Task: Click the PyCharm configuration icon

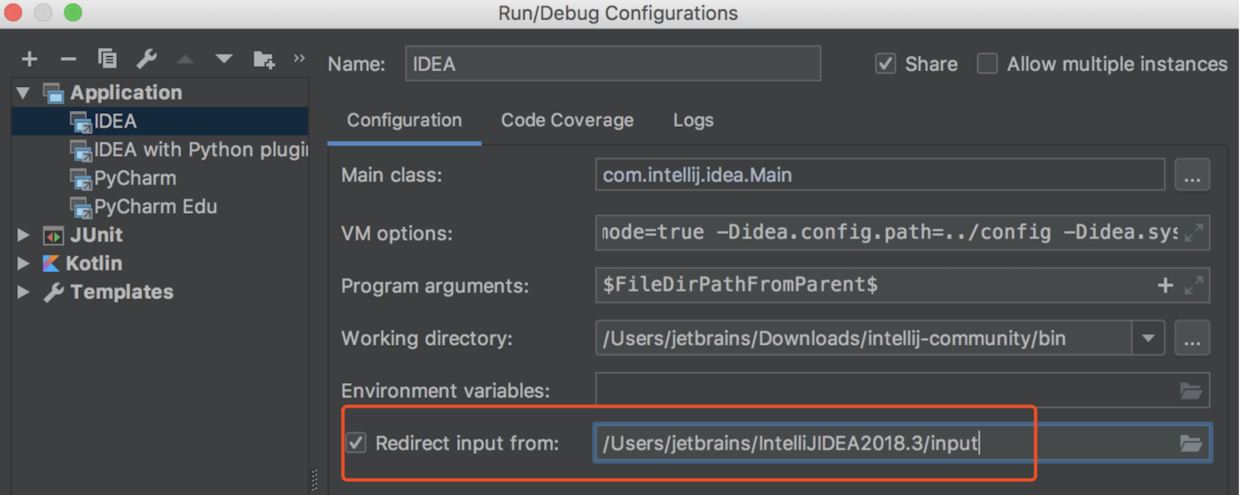Action: coord(81,179)
